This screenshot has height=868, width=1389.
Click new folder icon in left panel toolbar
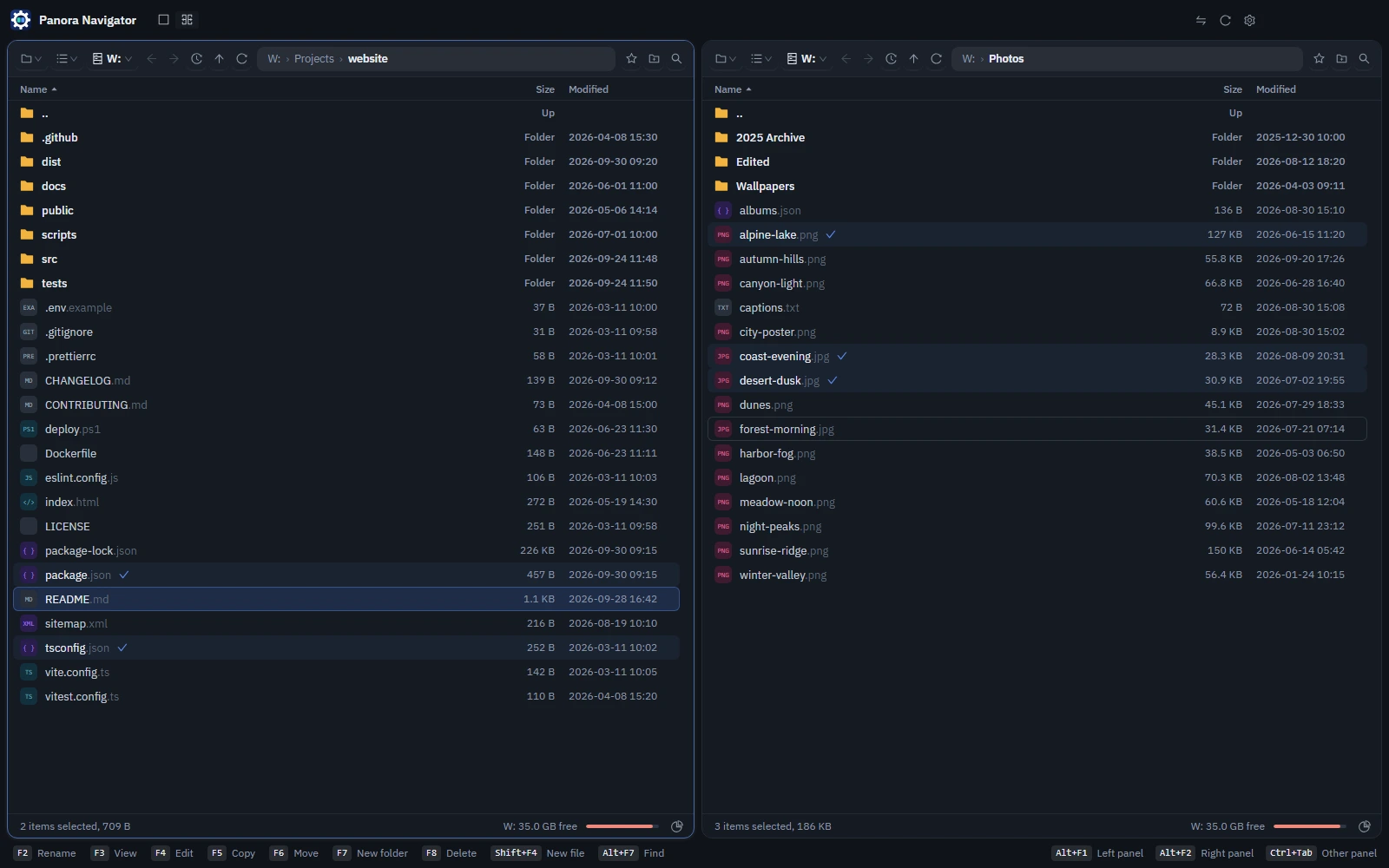654,59
